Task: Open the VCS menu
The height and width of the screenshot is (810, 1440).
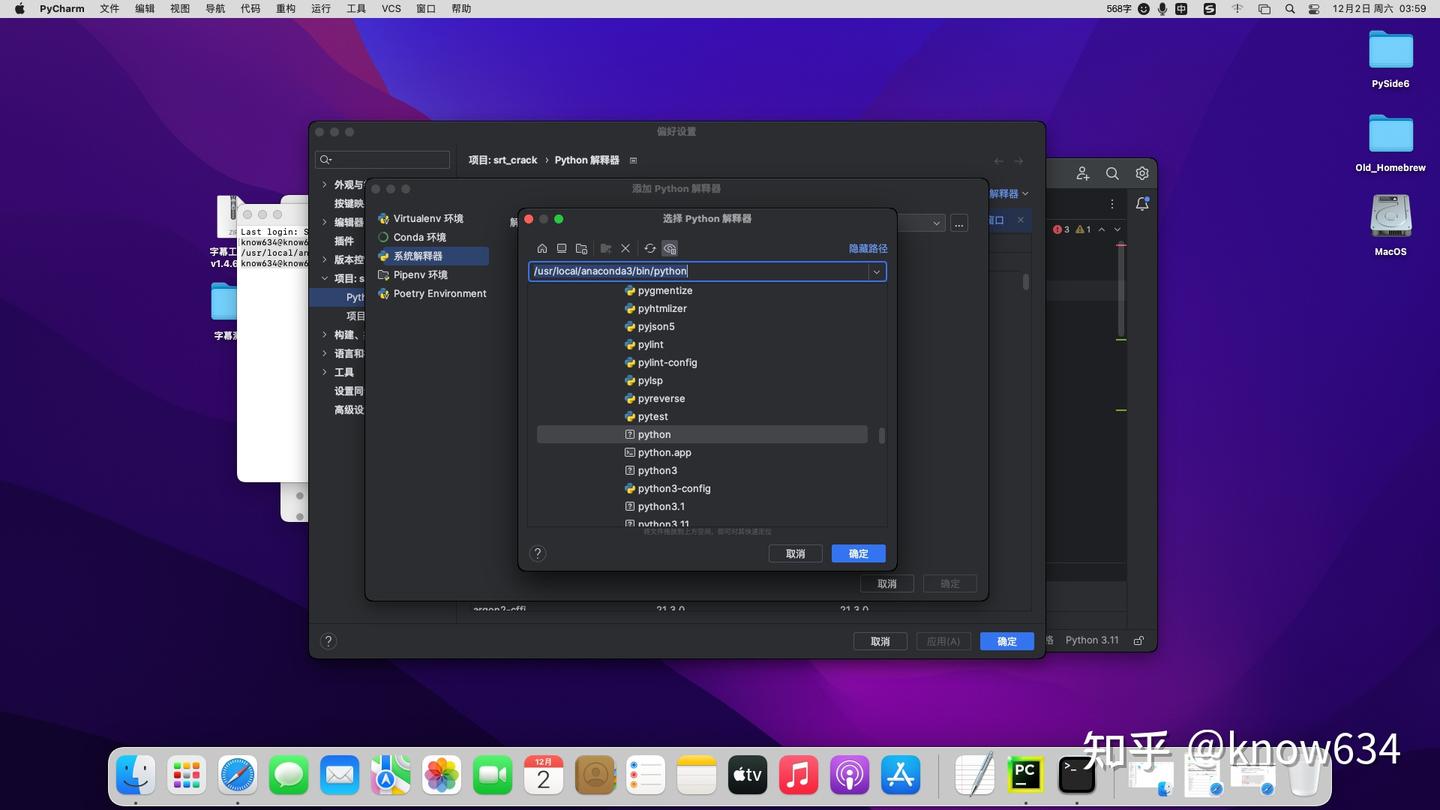Action: 390,8
